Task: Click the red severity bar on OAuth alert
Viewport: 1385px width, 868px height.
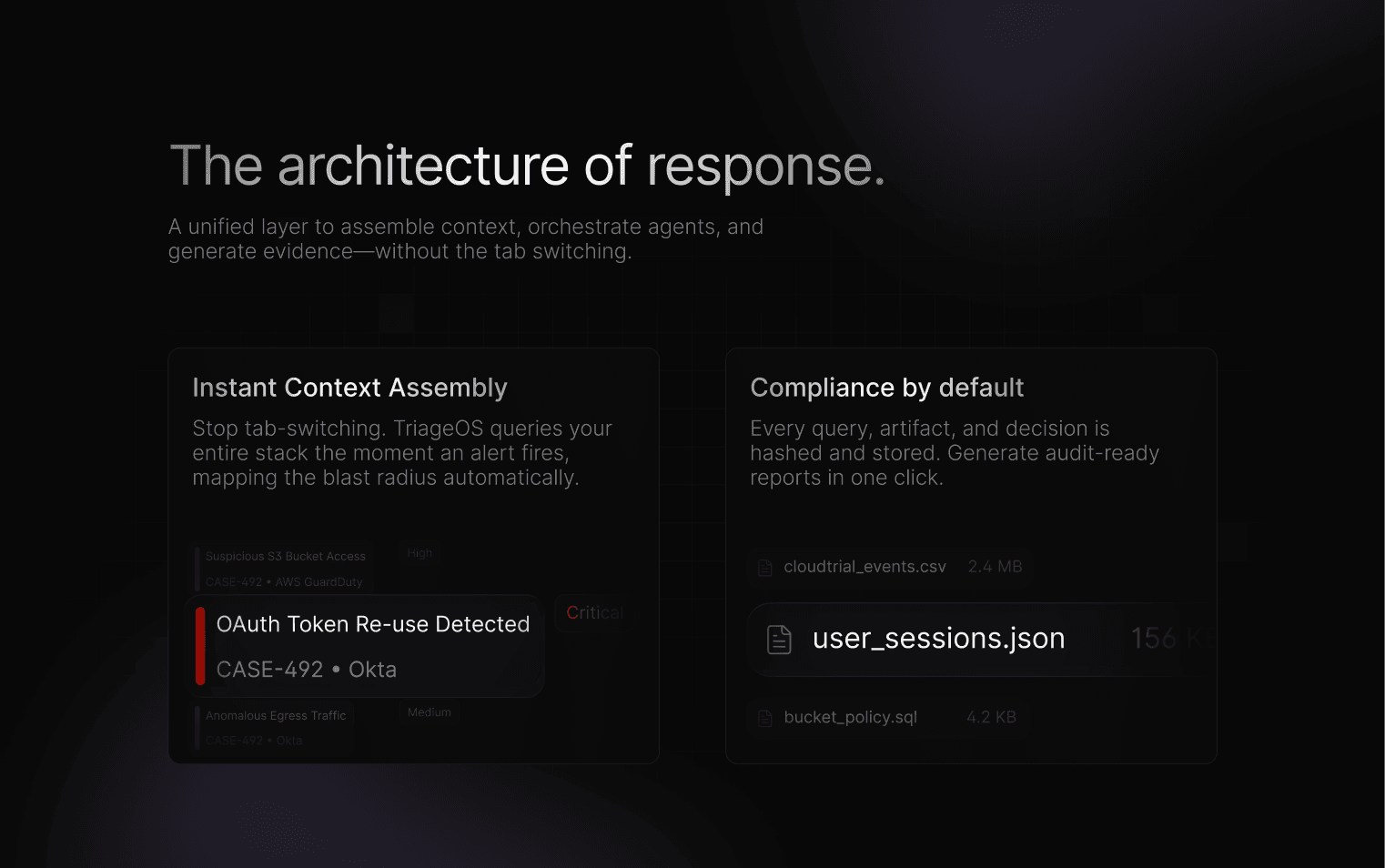Action: click(200, 646)
